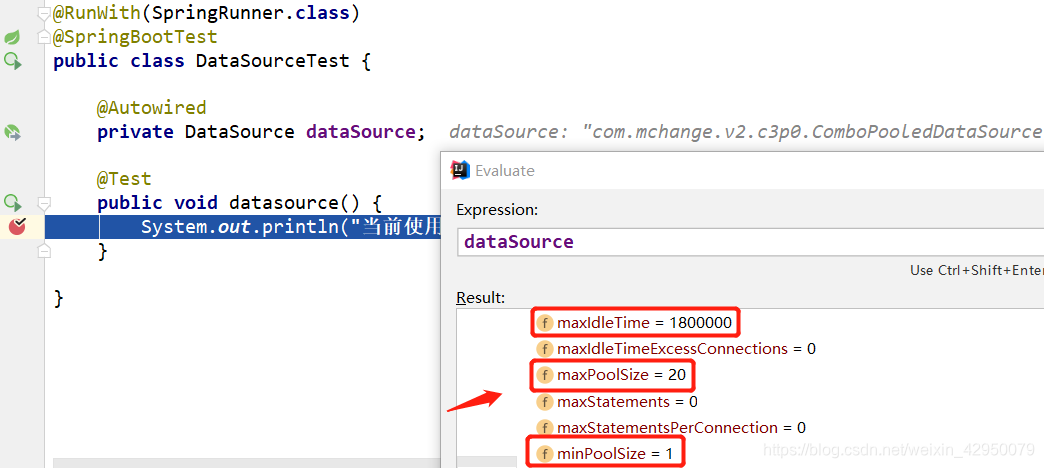Screen dimensions: 1044x468
Task: Select the maxStatements = 0 field row
Action: 617,402
